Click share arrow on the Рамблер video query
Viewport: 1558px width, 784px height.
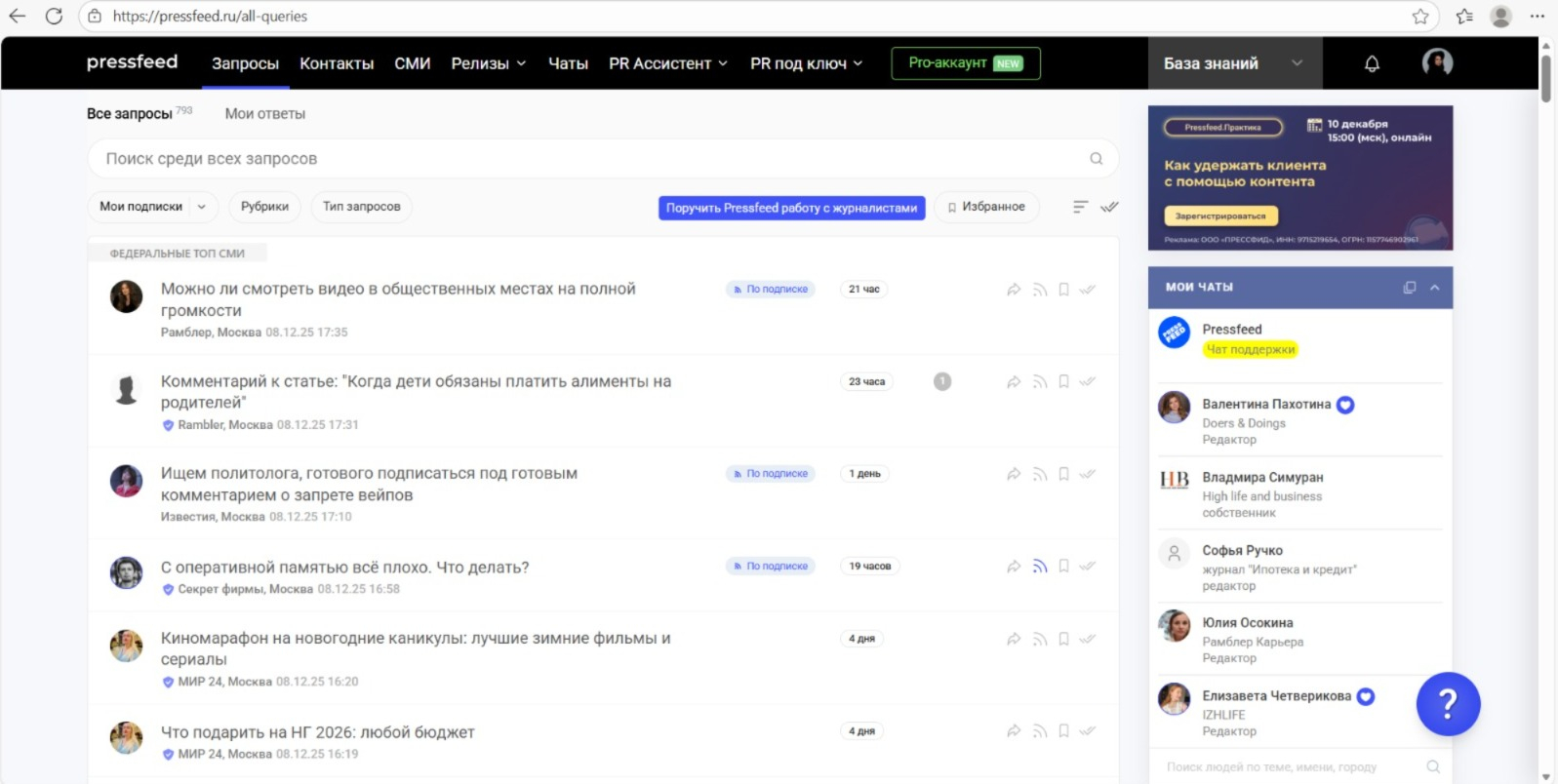(x=1014, y=290)
